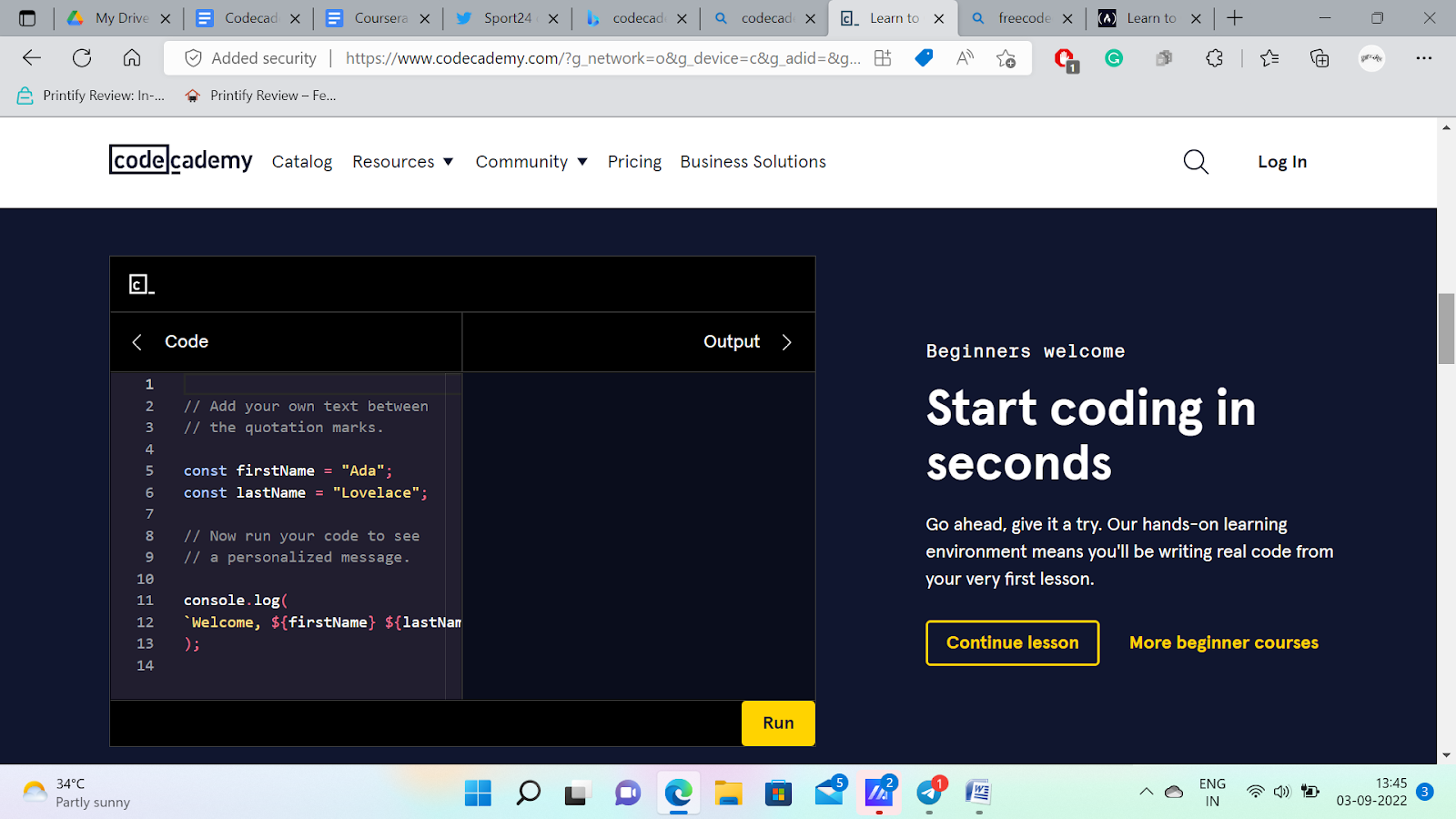Expand the Community dropdown menu
Screen dimensions: 1456x819
[531, 162]
